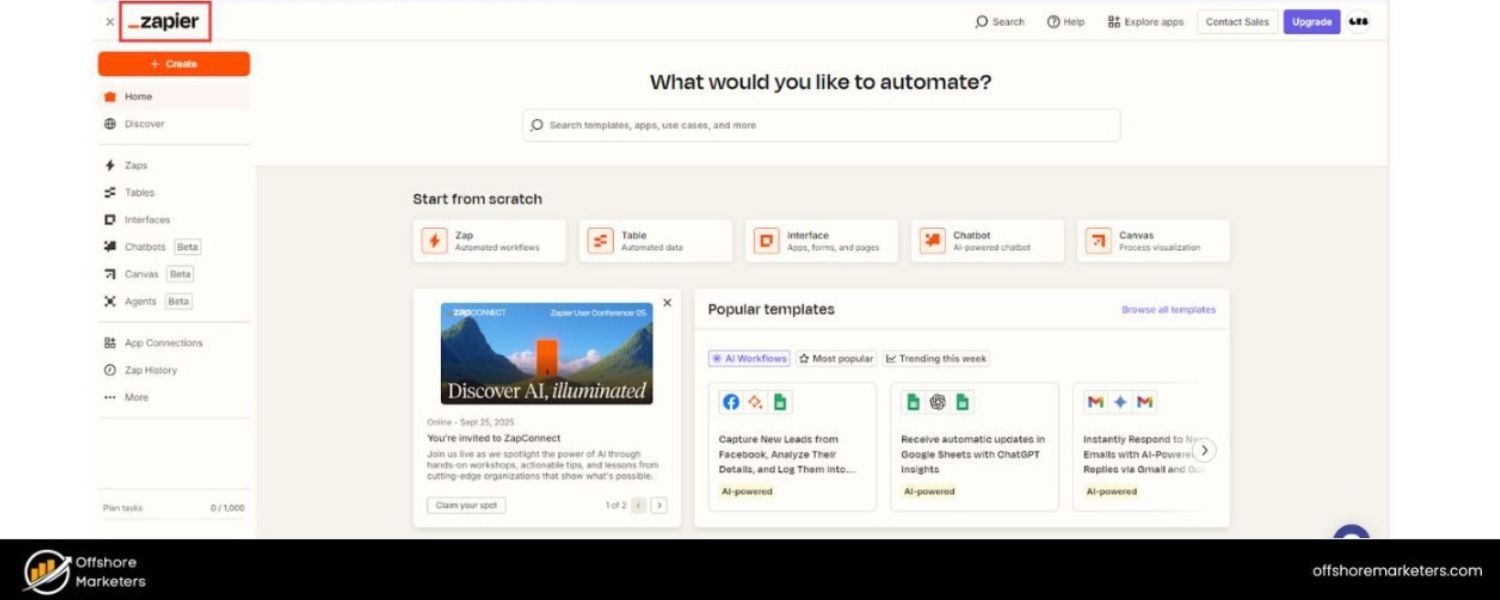1500x600 pixels.
Task: Select the Chatbots beta feature
Action: tap(144, 246)
